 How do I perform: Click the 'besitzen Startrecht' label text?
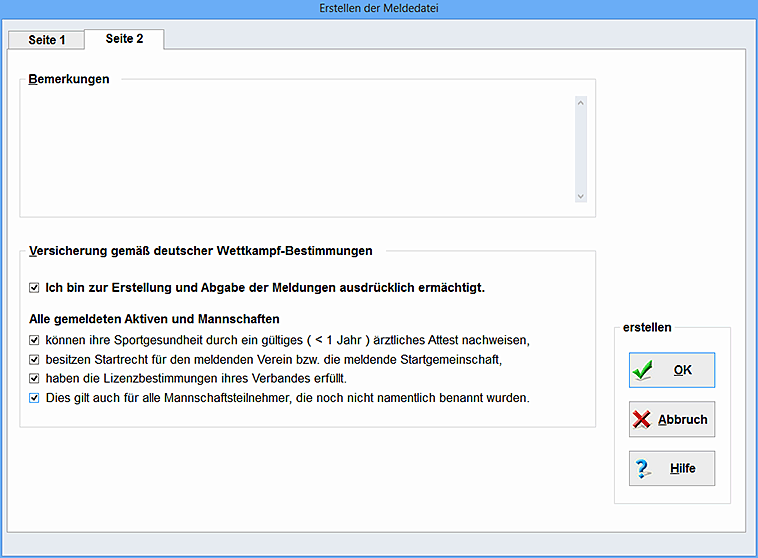coord(272,359)
